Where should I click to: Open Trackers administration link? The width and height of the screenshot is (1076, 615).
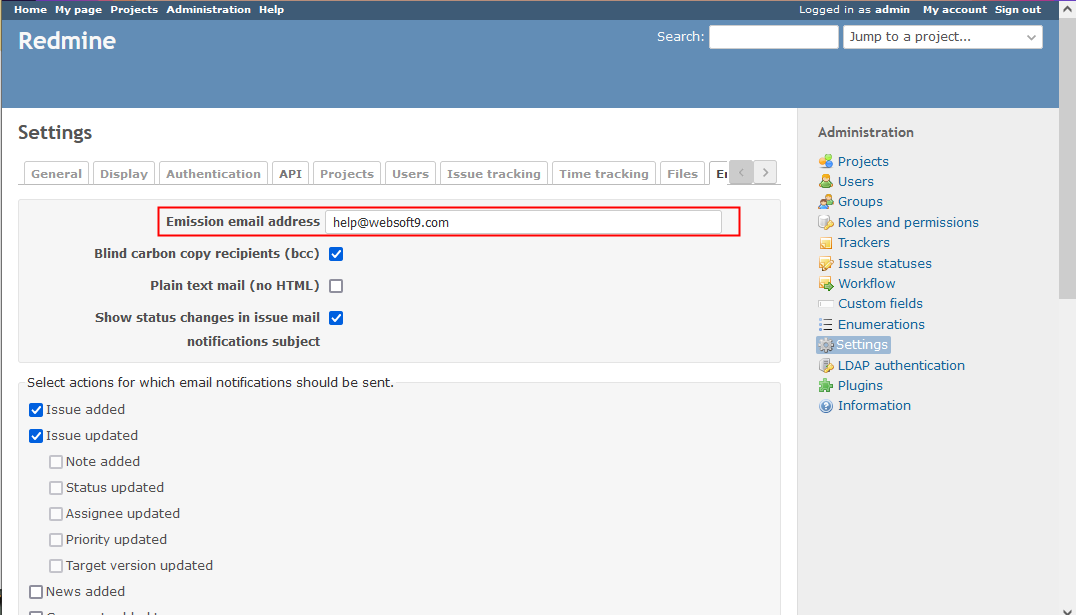[x=863, y=243]
